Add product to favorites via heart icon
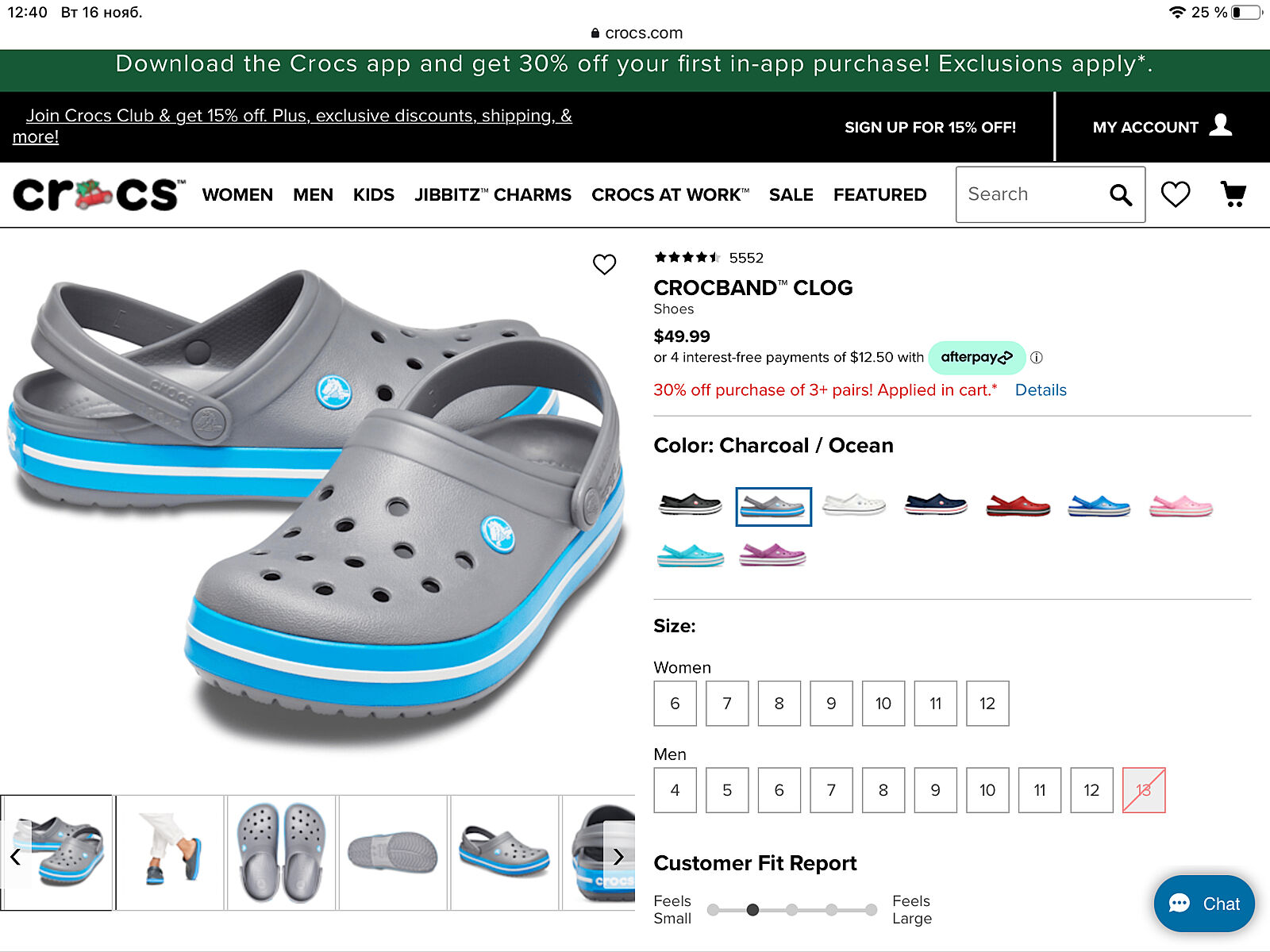 (605, 264)
